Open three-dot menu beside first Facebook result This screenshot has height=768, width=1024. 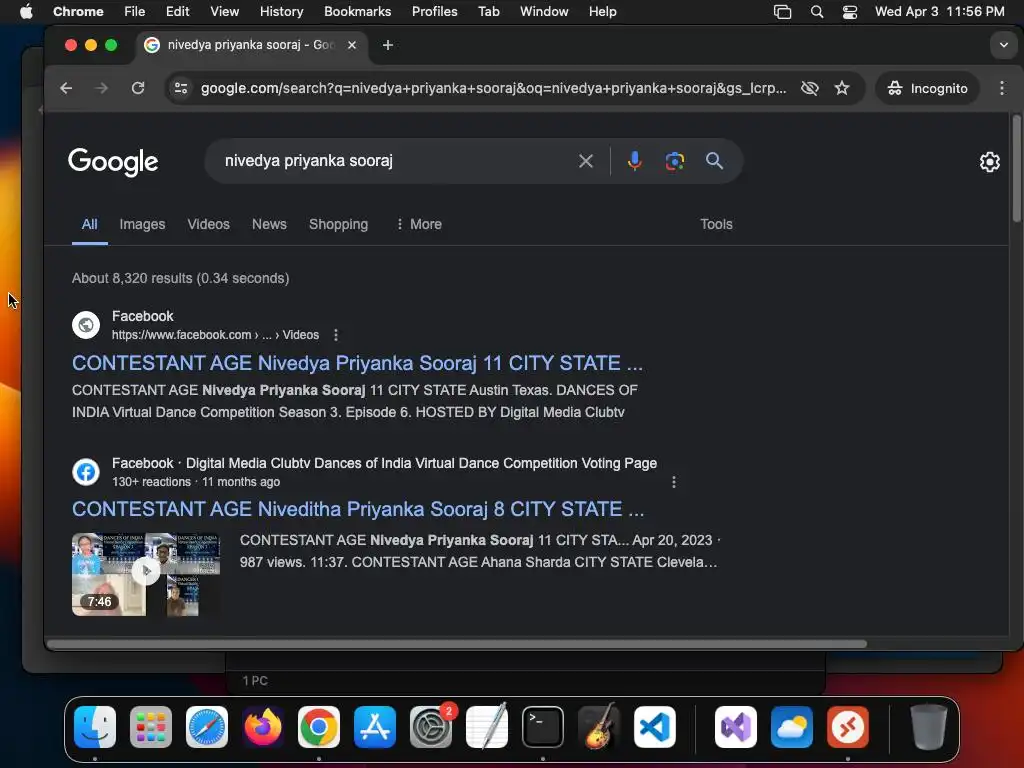336,335
